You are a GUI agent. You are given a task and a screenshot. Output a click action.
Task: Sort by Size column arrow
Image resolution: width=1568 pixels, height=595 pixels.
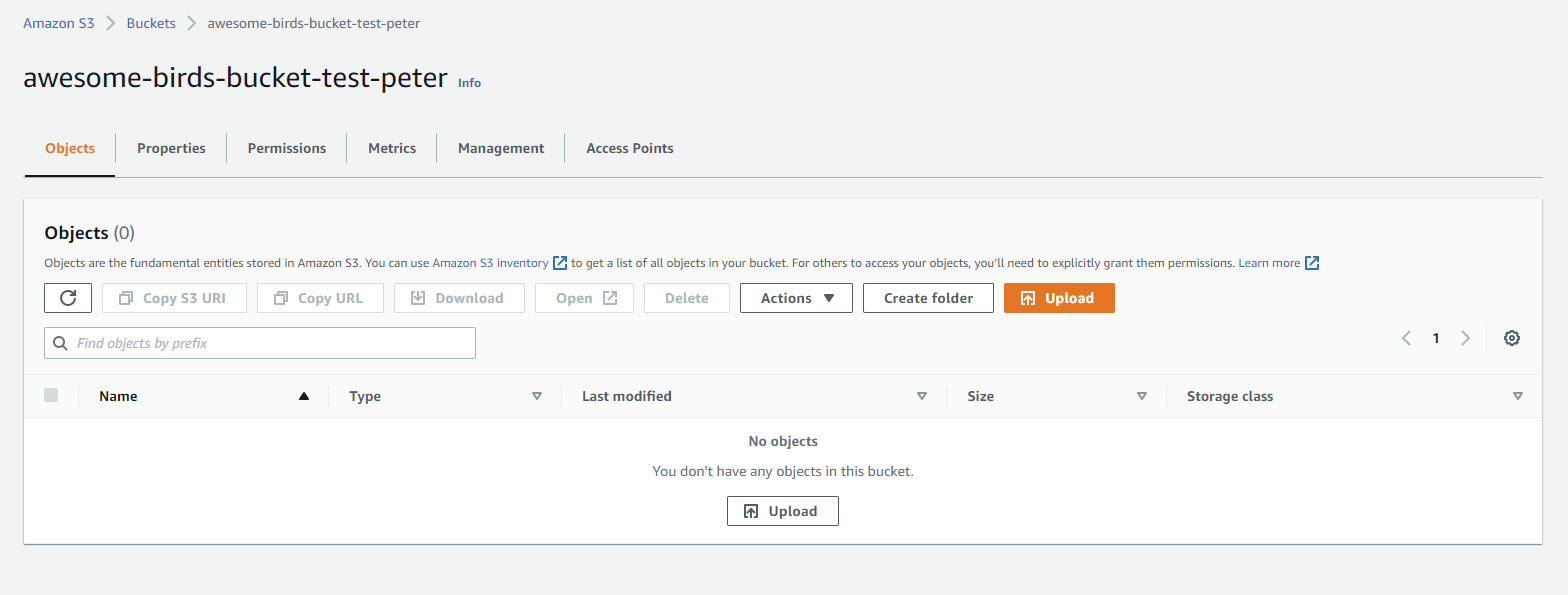click(1142, 396)
